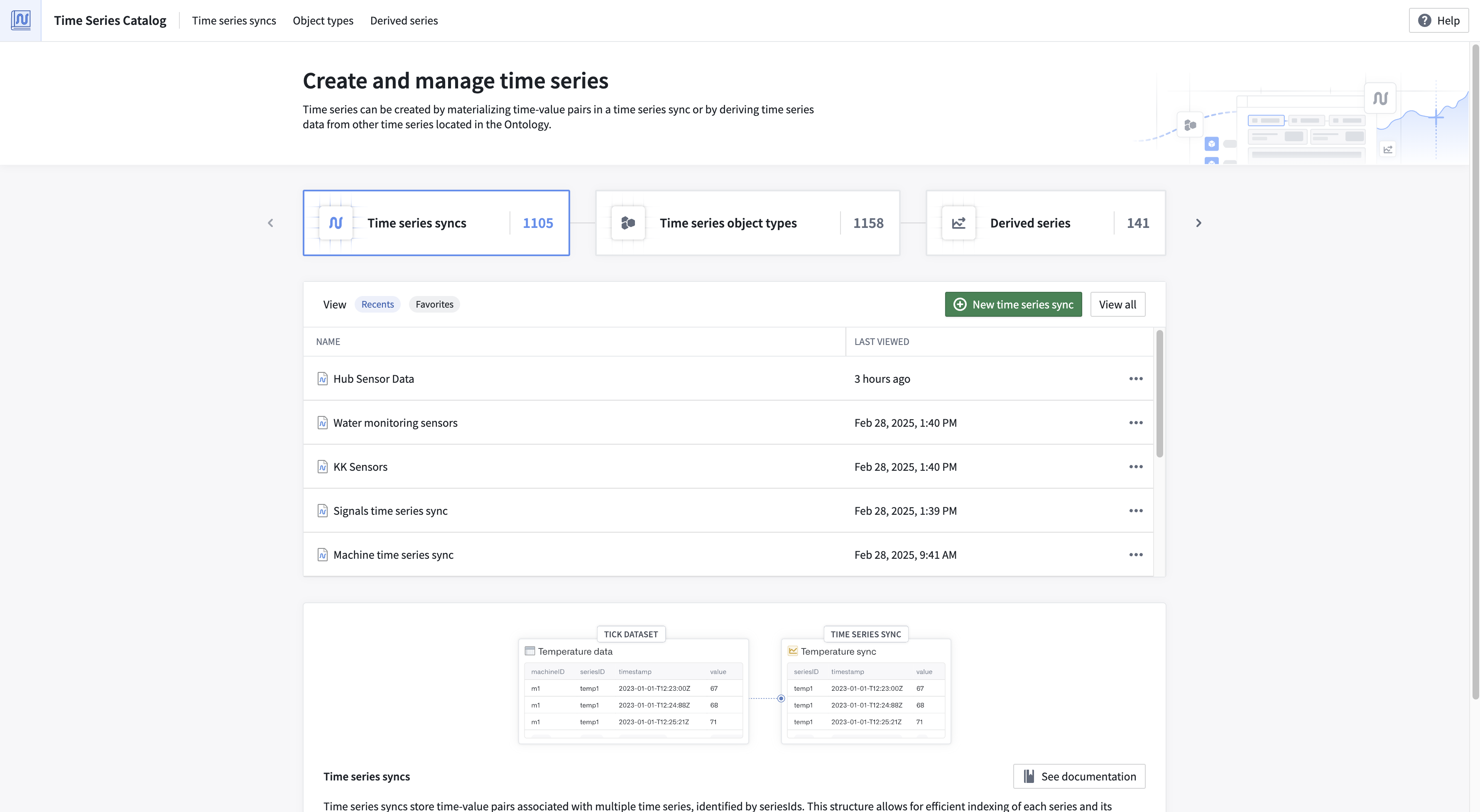Open the Machine time series sync row
The image size is (1480, 812).
728,555
